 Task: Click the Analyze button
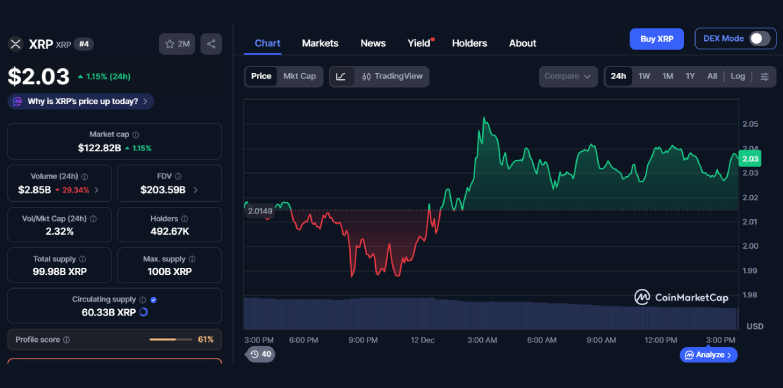coord(708,355)
